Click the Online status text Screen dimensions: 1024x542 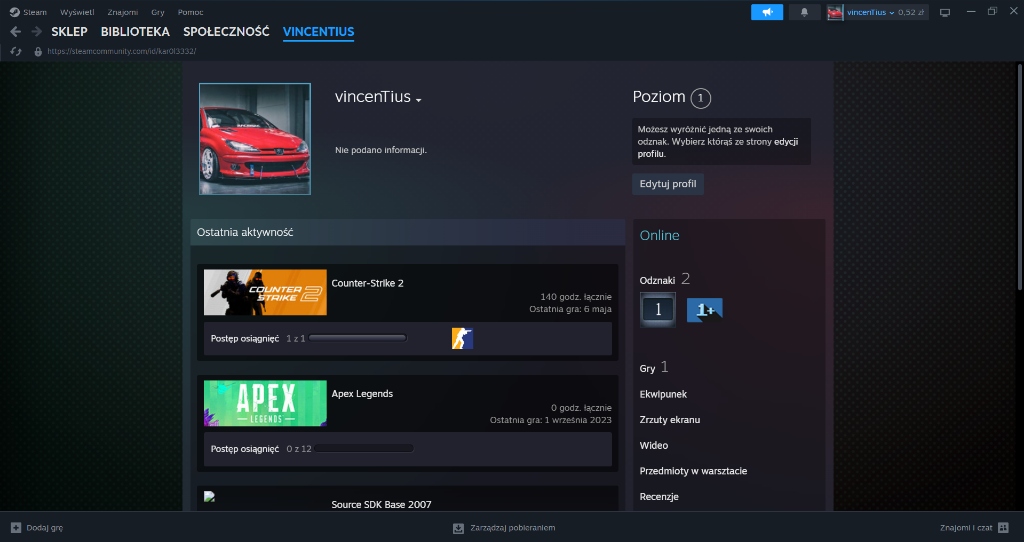(659, 235)
